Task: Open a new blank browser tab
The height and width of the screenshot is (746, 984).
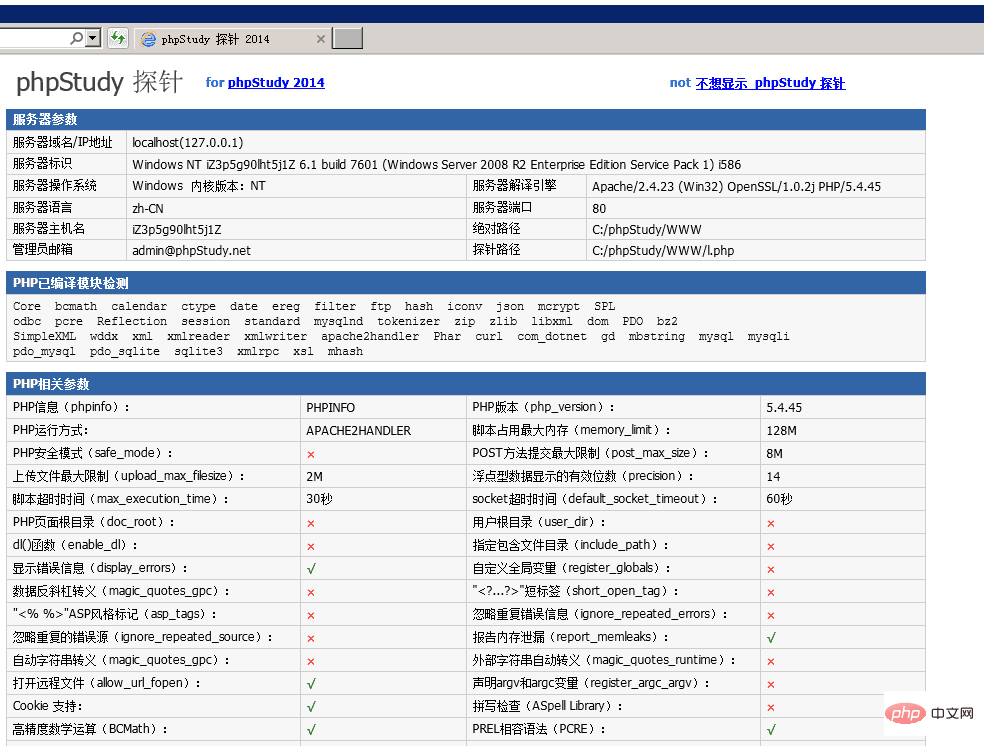Action: click(x=345, y=38)
